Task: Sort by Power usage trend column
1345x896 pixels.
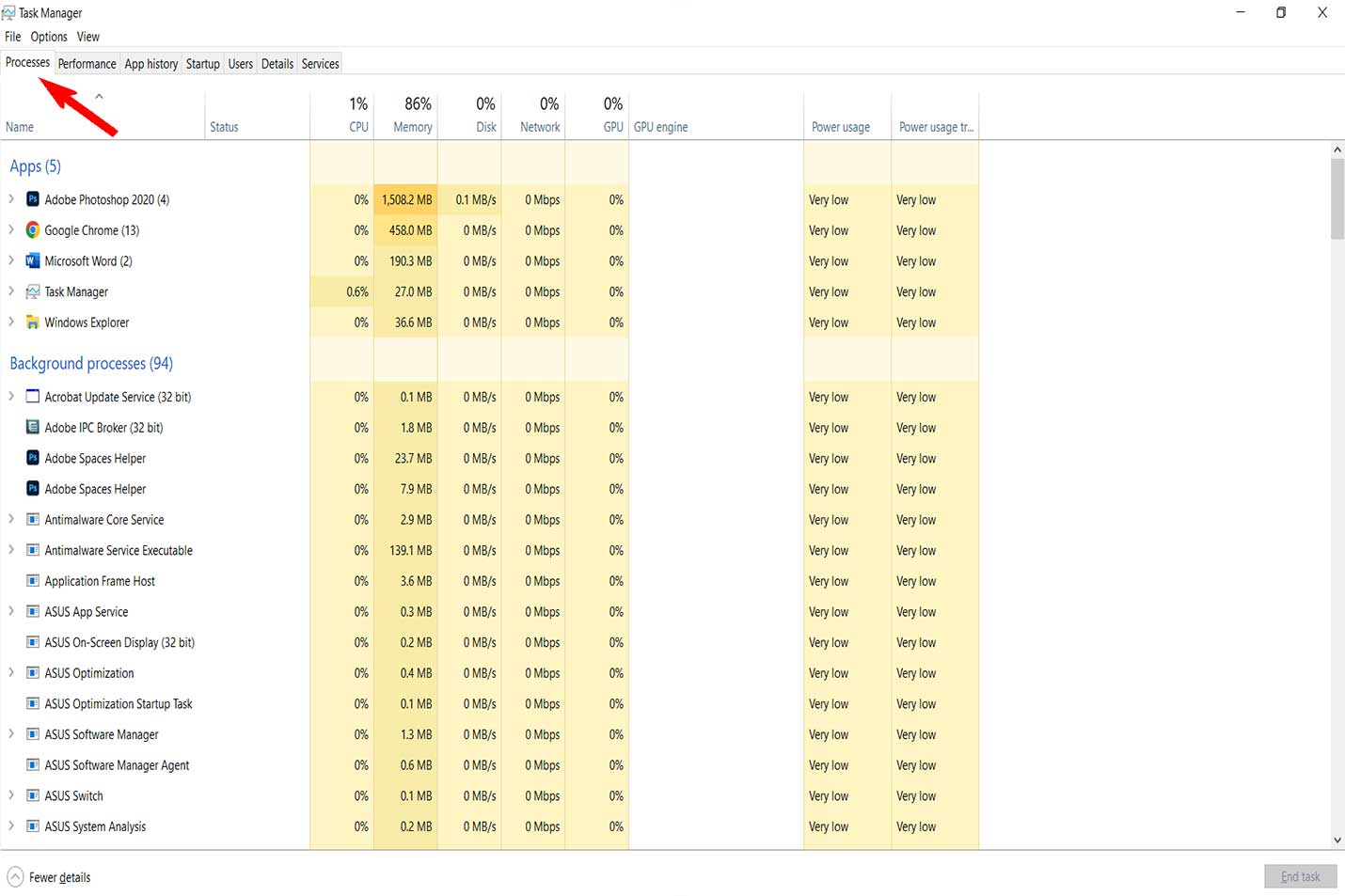Action: [x=935, y=117]
